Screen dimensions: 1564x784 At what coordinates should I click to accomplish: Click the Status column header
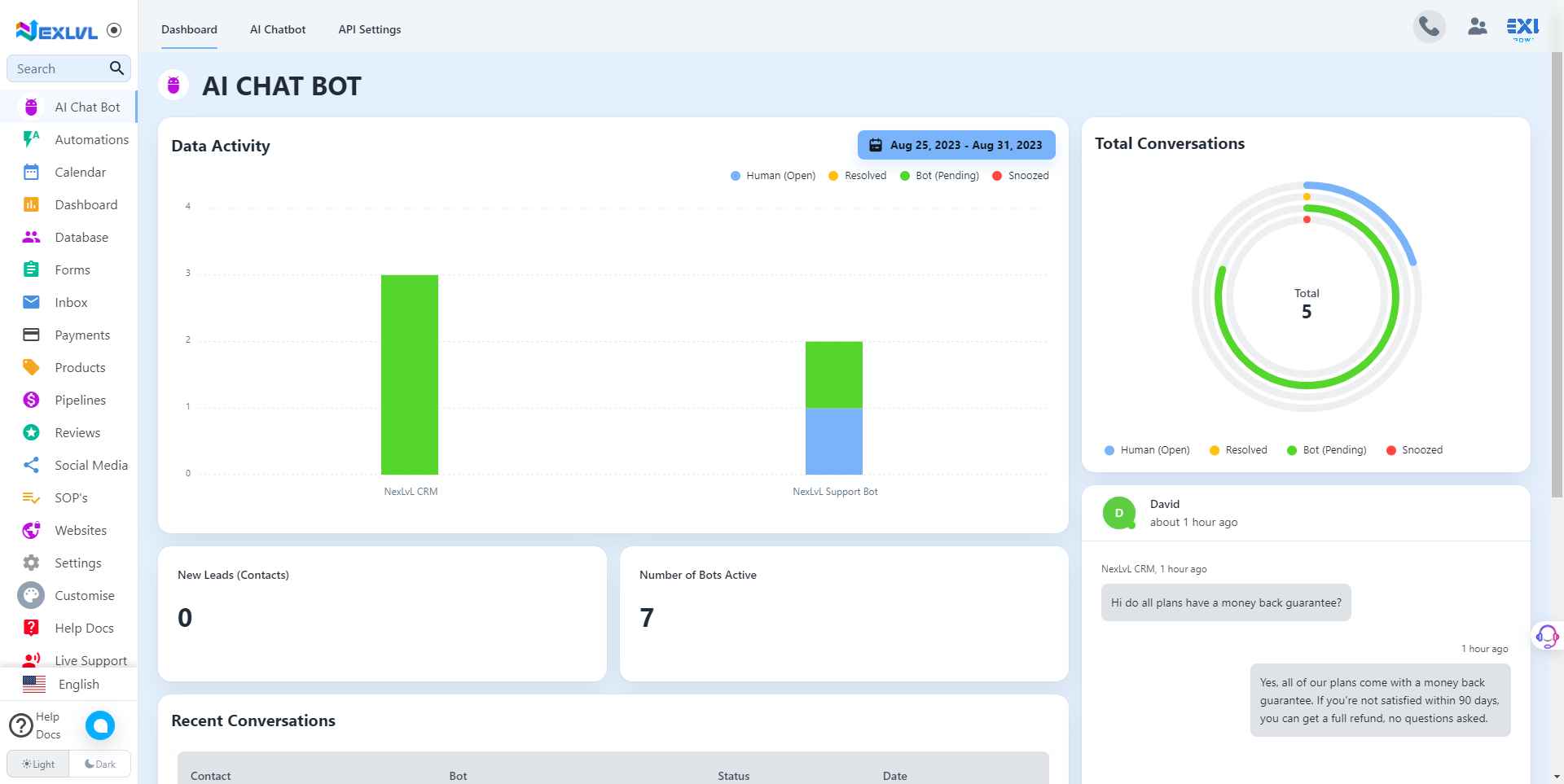[733, 776]
